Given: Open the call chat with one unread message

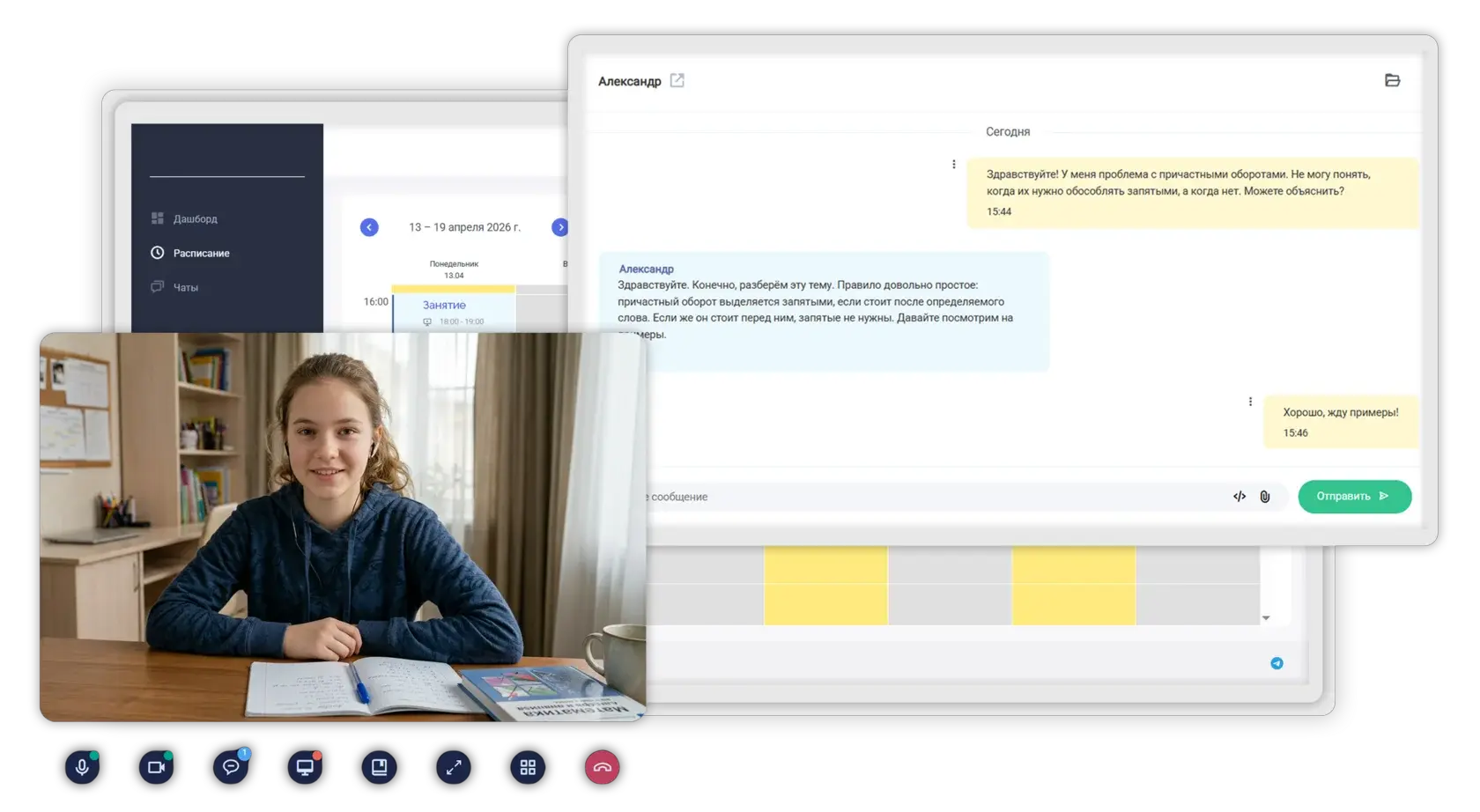Looking at the screenshot, I should [x=231, y=767].
